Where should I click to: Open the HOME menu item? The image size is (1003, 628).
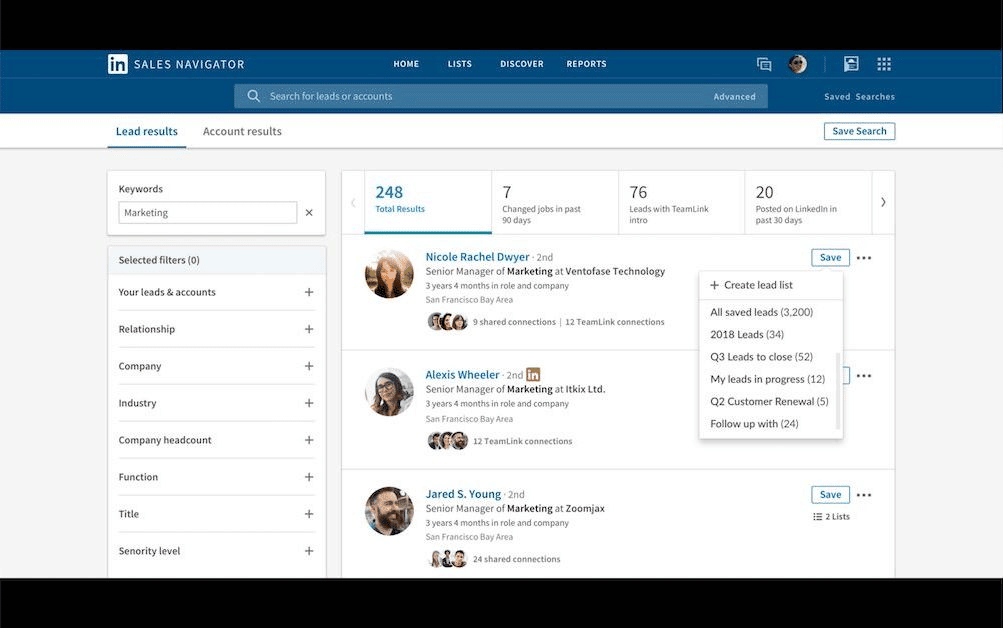406,64
